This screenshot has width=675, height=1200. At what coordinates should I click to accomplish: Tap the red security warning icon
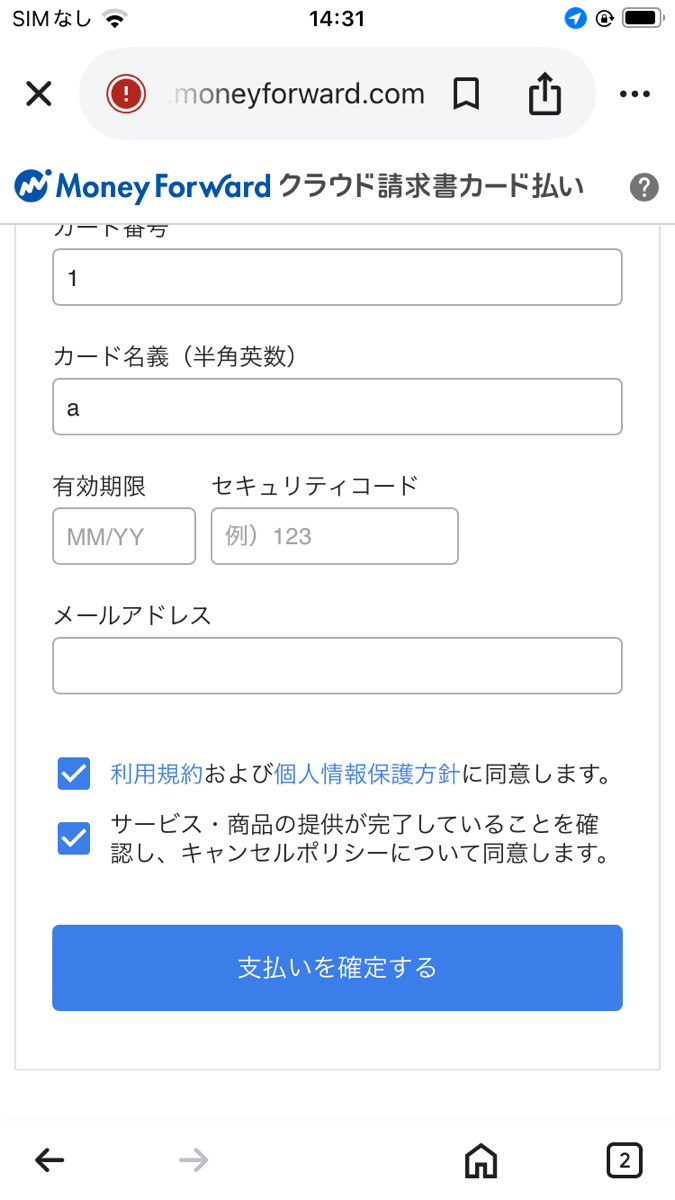tap(126, 94)
